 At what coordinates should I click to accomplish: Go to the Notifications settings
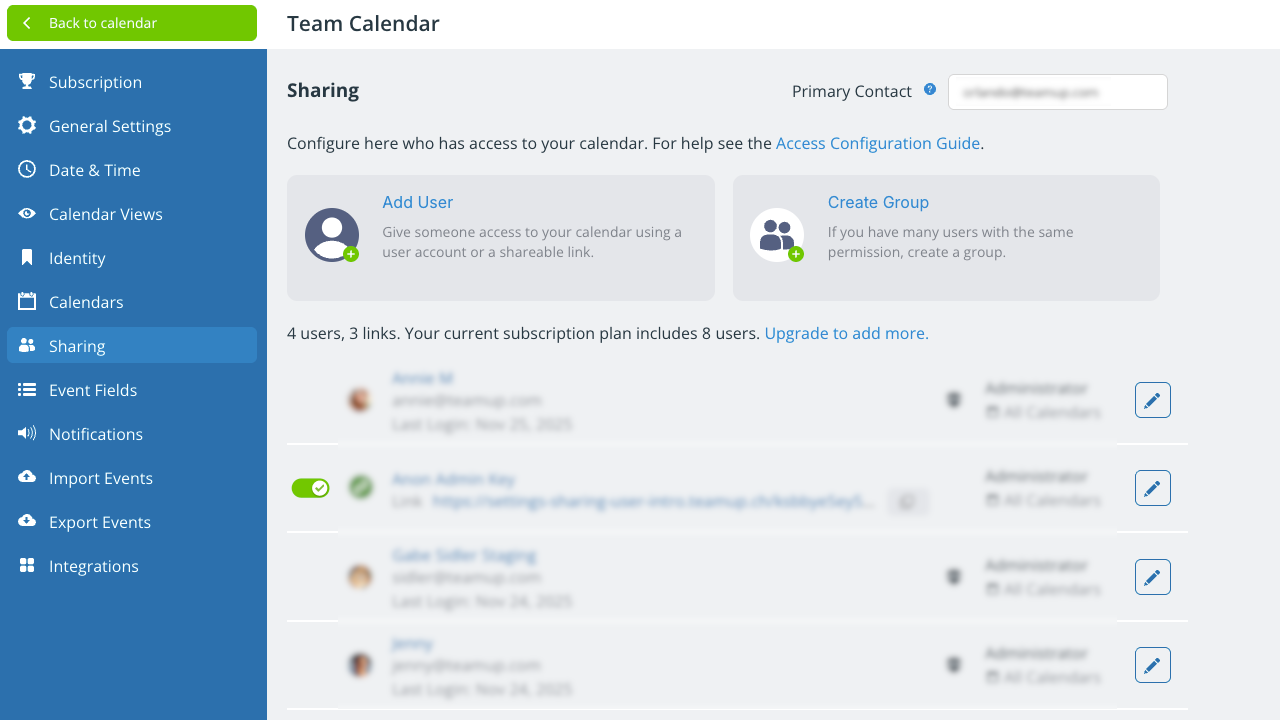(x=95, y=434)
